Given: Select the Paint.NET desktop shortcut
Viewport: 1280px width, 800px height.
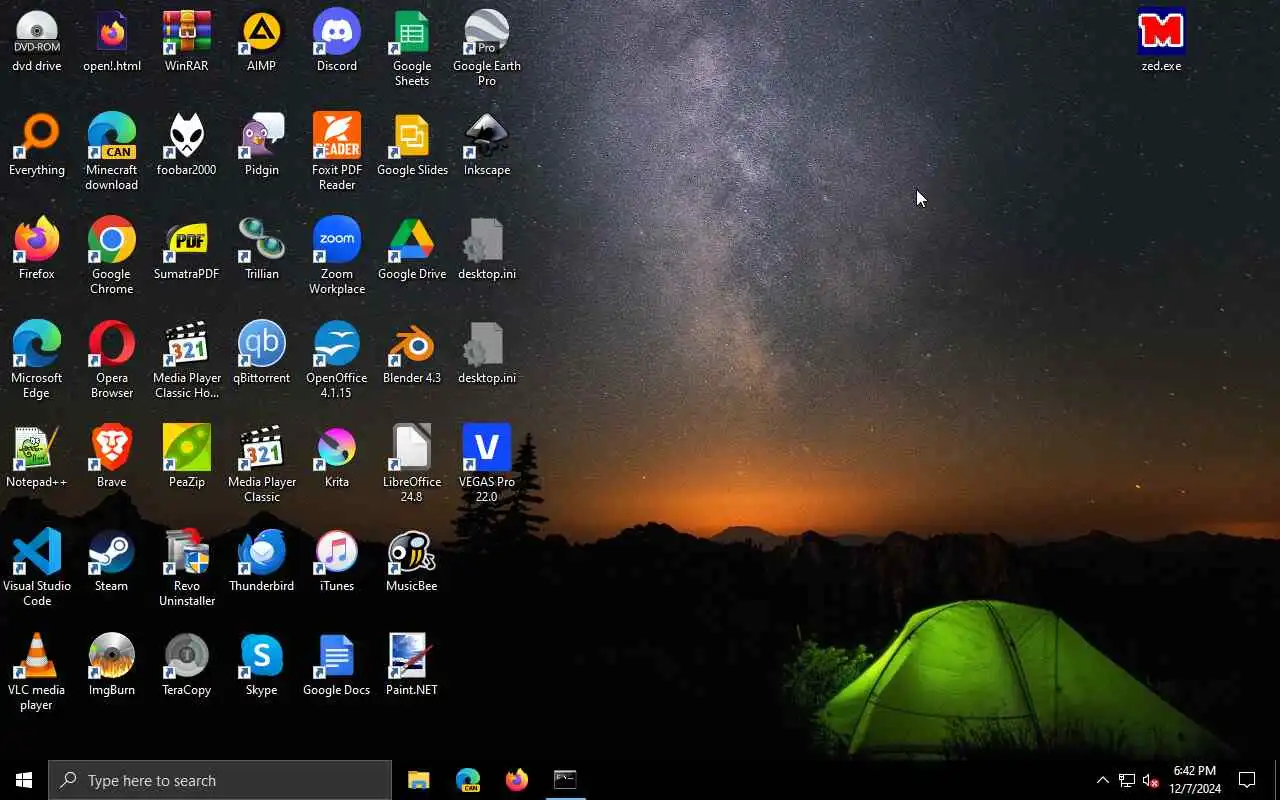Looking at the screenshot, I should click(x=412, y=665).
